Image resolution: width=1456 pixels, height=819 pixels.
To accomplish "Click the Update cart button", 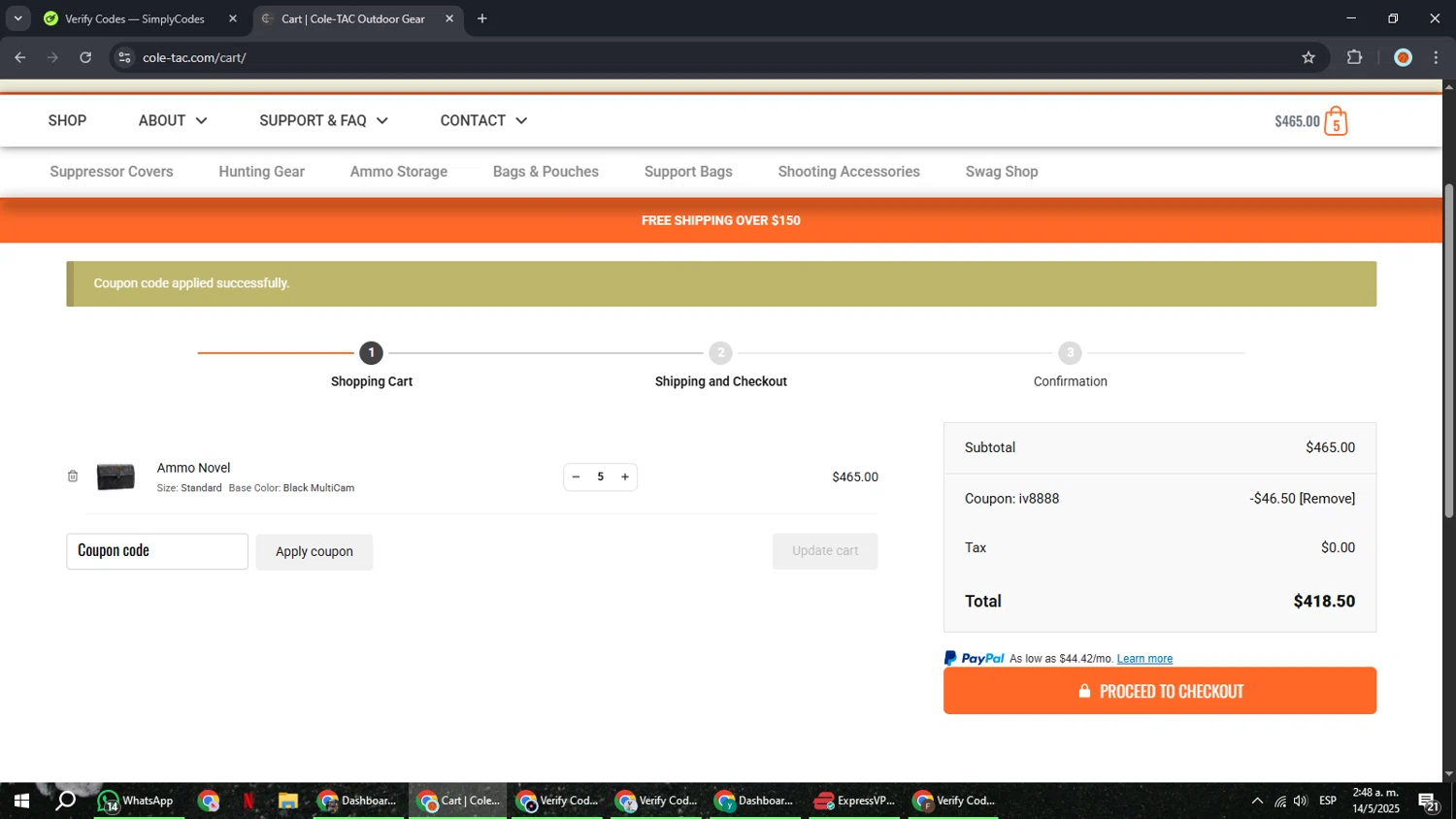I will [825, 551].
